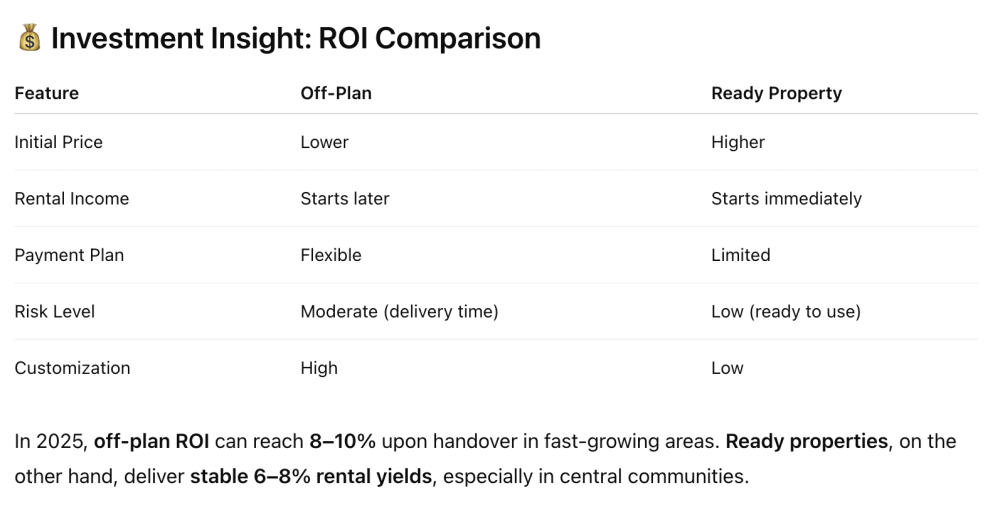This screenshot has height=527, width=1000.
Task: Click the Moderate (delivery time) cell
Action: [399, 311]
